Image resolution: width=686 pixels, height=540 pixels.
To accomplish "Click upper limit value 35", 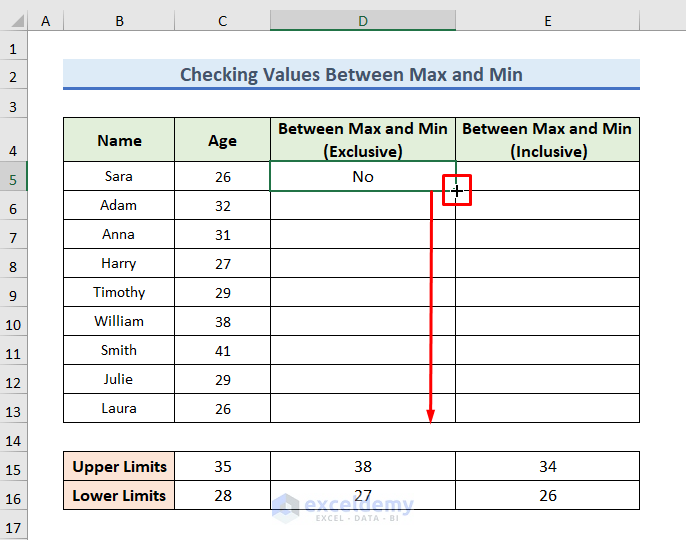I will click(x=222, y=466).
